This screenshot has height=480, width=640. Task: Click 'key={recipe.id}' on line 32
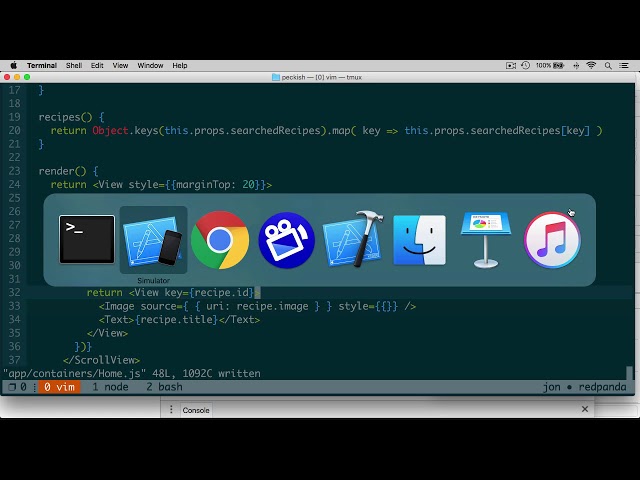209,293
